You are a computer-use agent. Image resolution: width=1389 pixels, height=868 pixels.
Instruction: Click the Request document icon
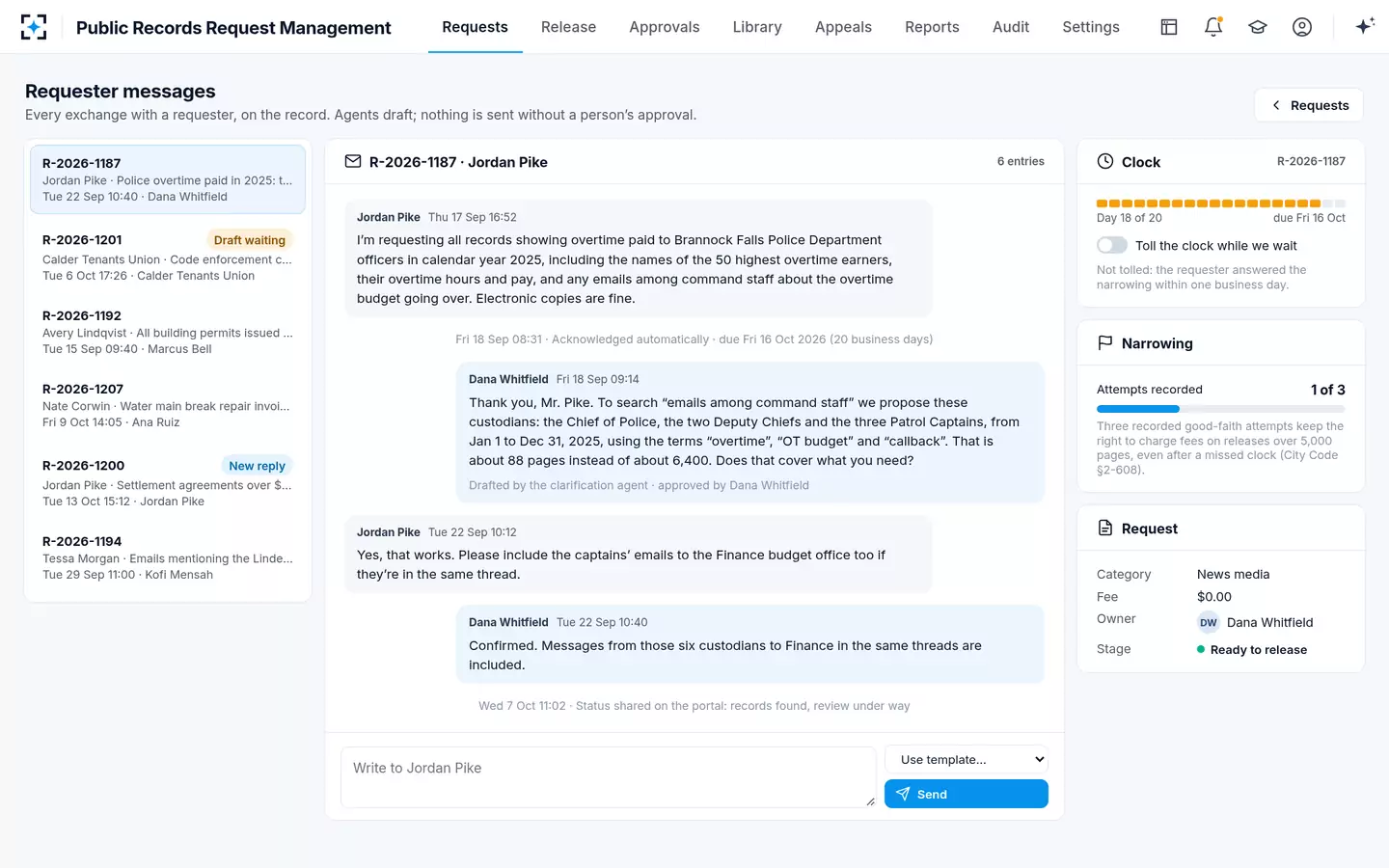coord(1105,529)
